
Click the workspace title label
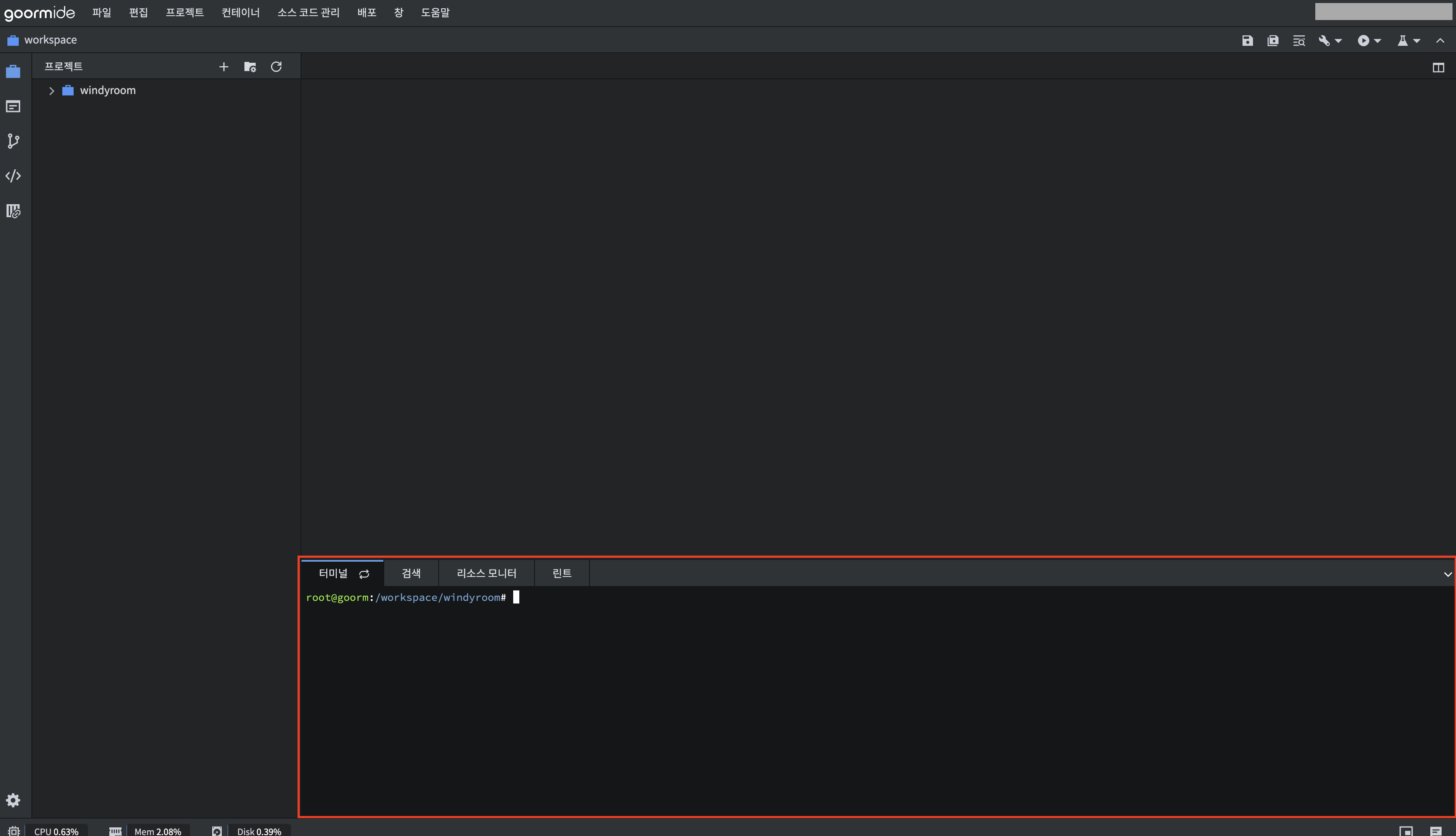(51, 40)
